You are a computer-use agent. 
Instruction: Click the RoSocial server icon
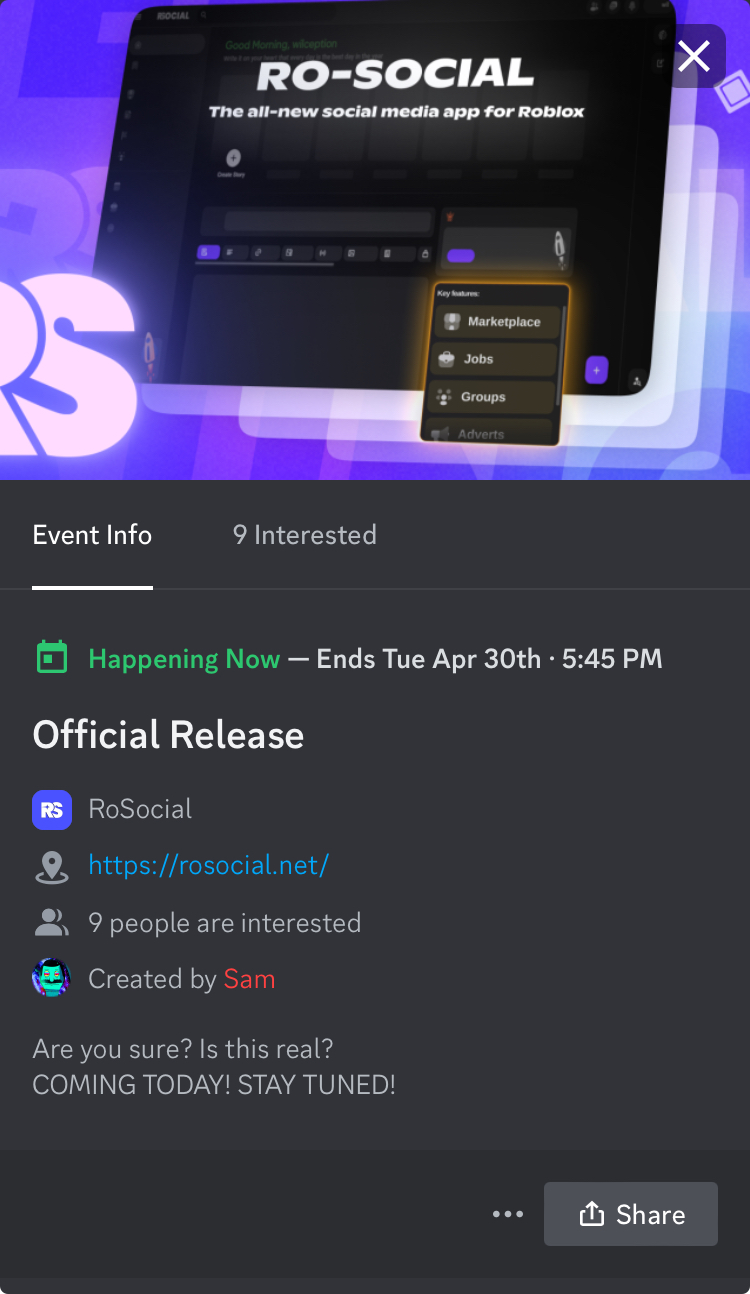coord(52,809)
